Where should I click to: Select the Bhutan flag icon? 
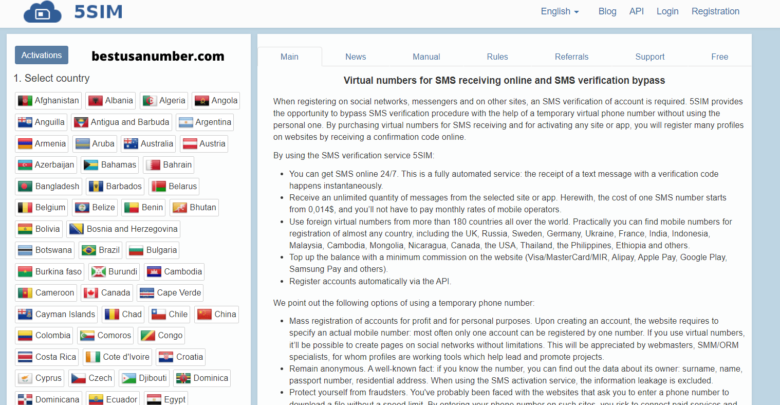click(x=180, y=207)
